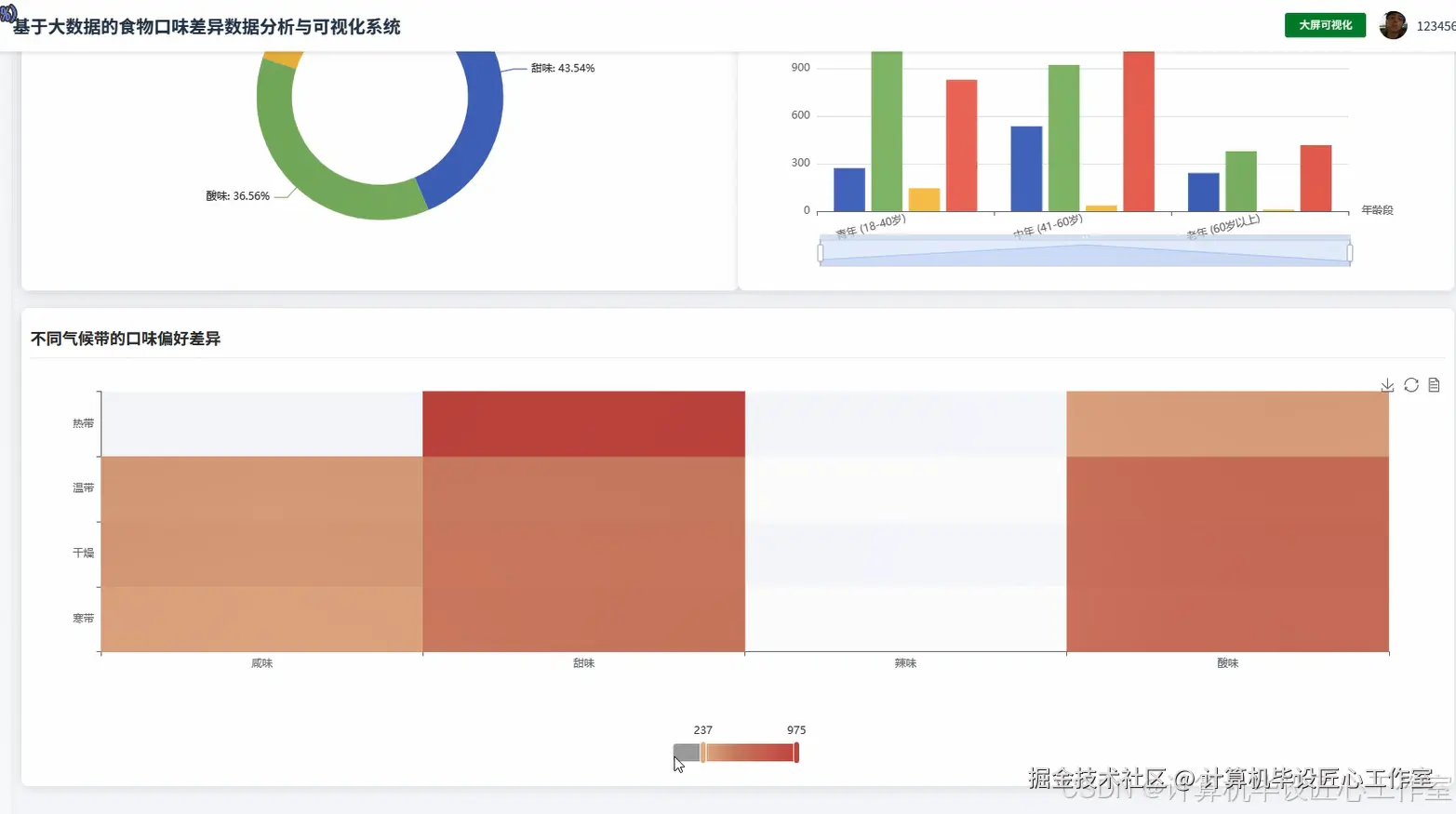Click the heatmap cell for 寒带 and 咸味
1456x814 pixels.
pyautogui.click(x=261, y=619)
